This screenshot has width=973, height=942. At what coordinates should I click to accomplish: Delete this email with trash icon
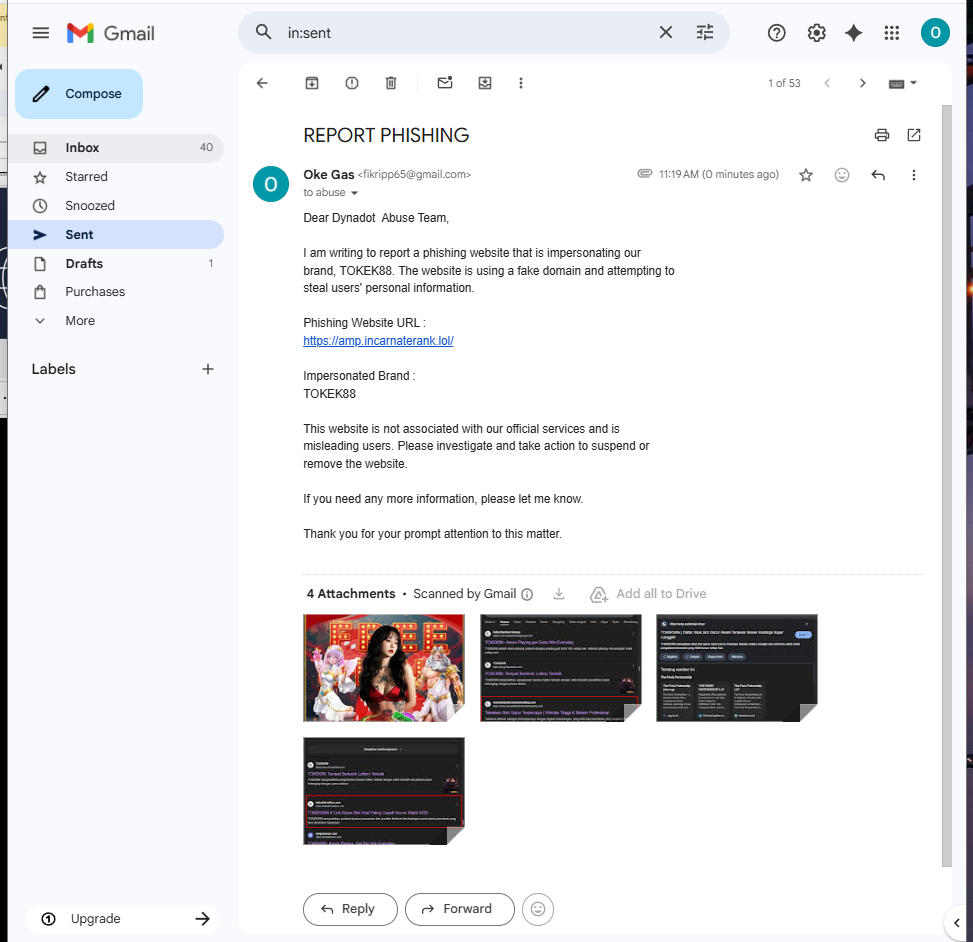tap(391, 83)
